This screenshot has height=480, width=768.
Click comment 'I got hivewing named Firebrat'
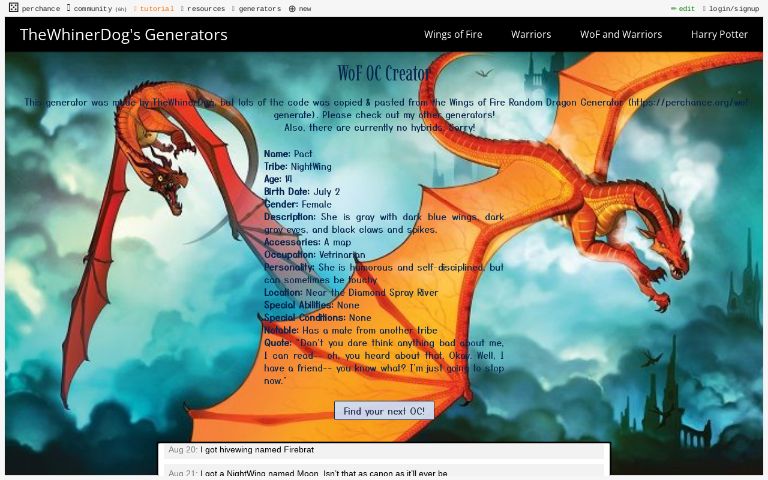tap(257, 450)
